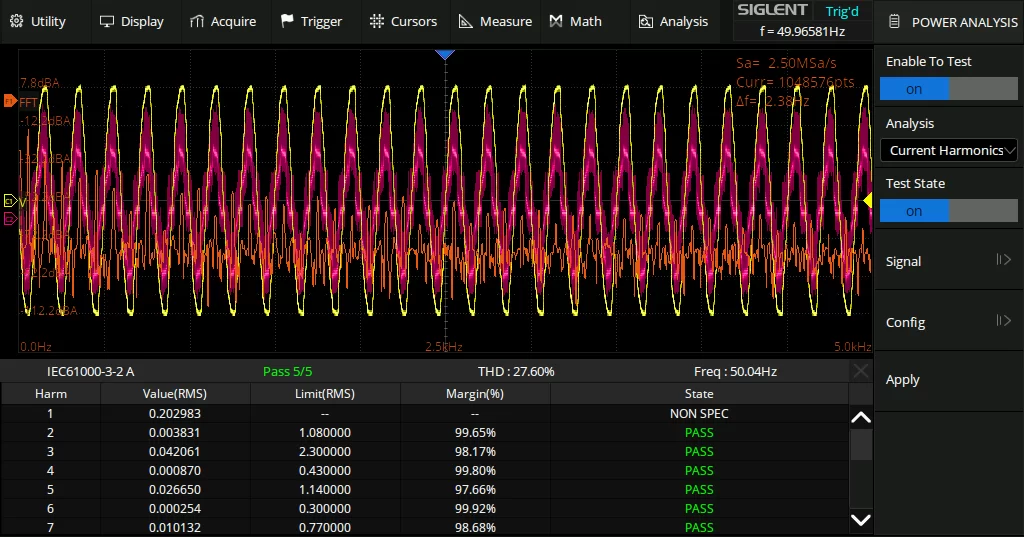
Task: Click the Trigger flag icon
Action: [x=287, y=21]
